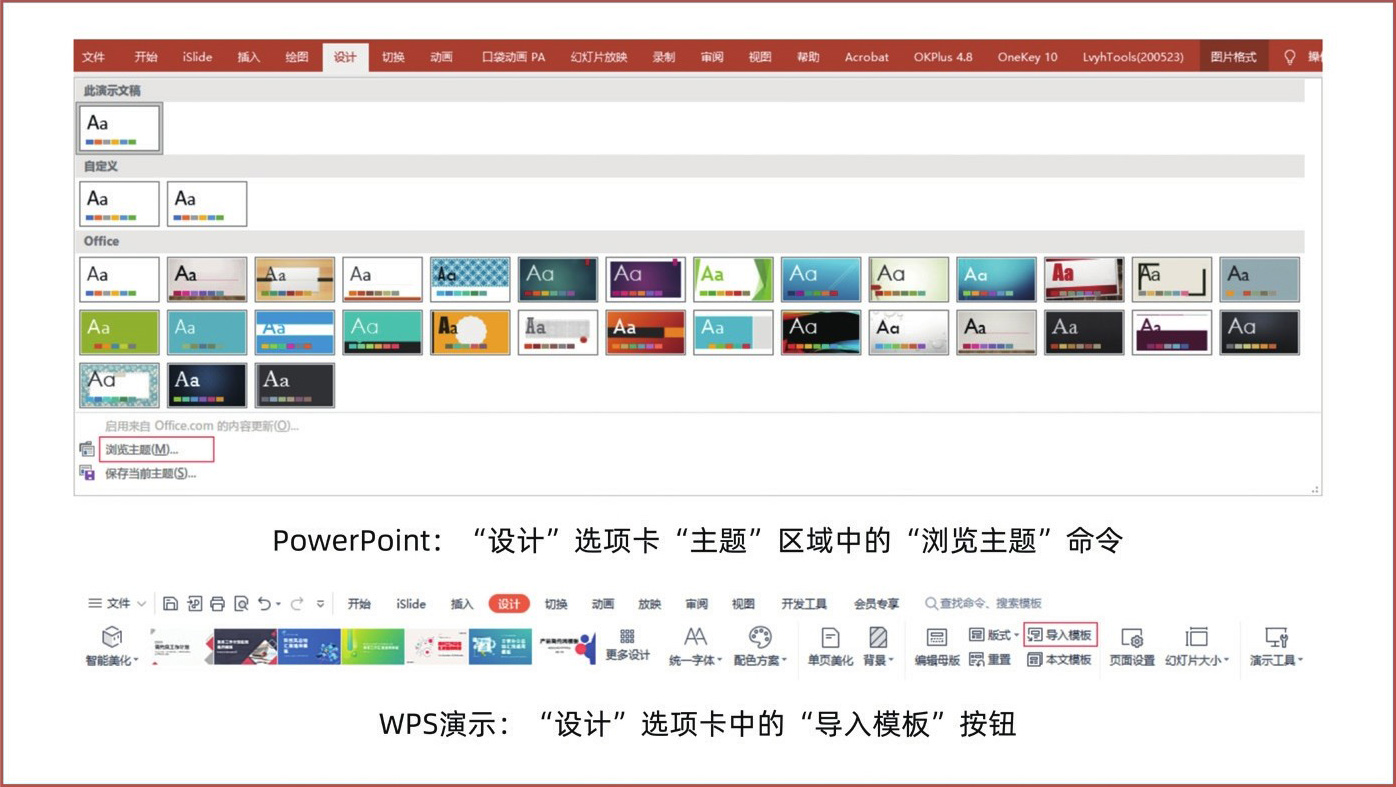The image size is (1396, 787).
Task: Click the redo arrow in WPS toolbar
Action: click(x=296, y=603)
